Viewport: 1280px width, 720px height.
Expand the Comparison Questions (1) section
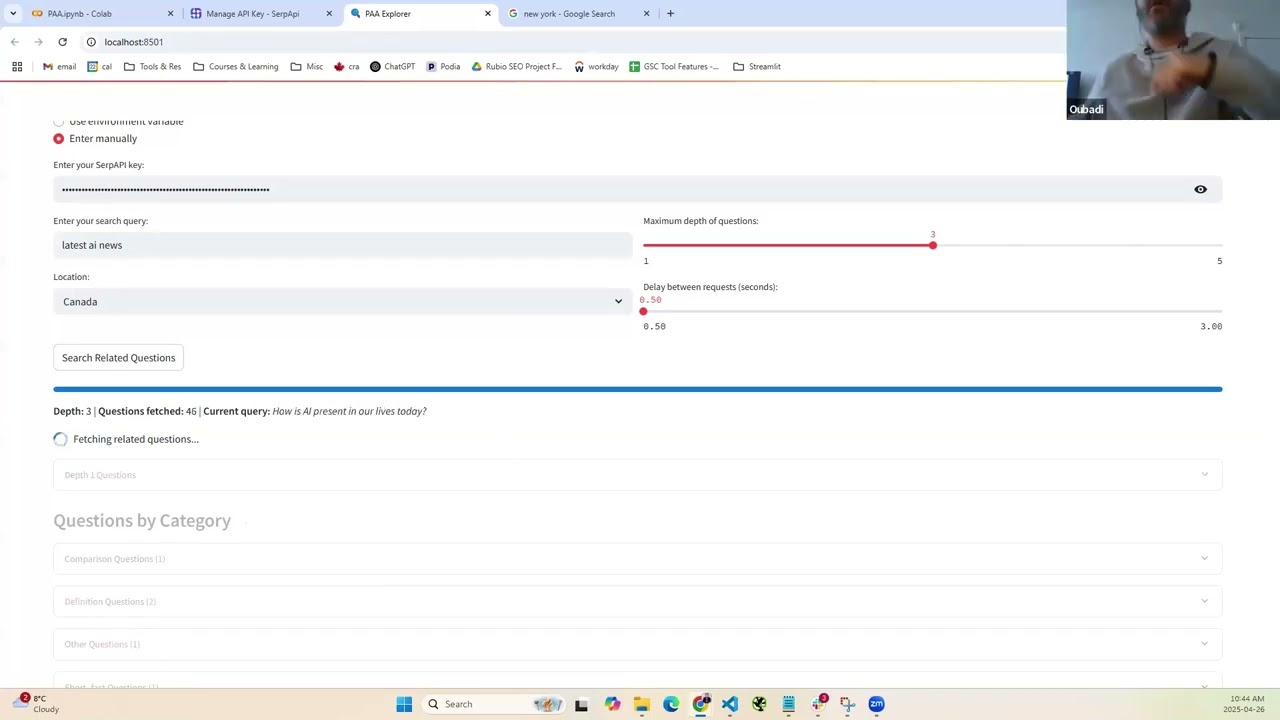(x=638, y=559)
